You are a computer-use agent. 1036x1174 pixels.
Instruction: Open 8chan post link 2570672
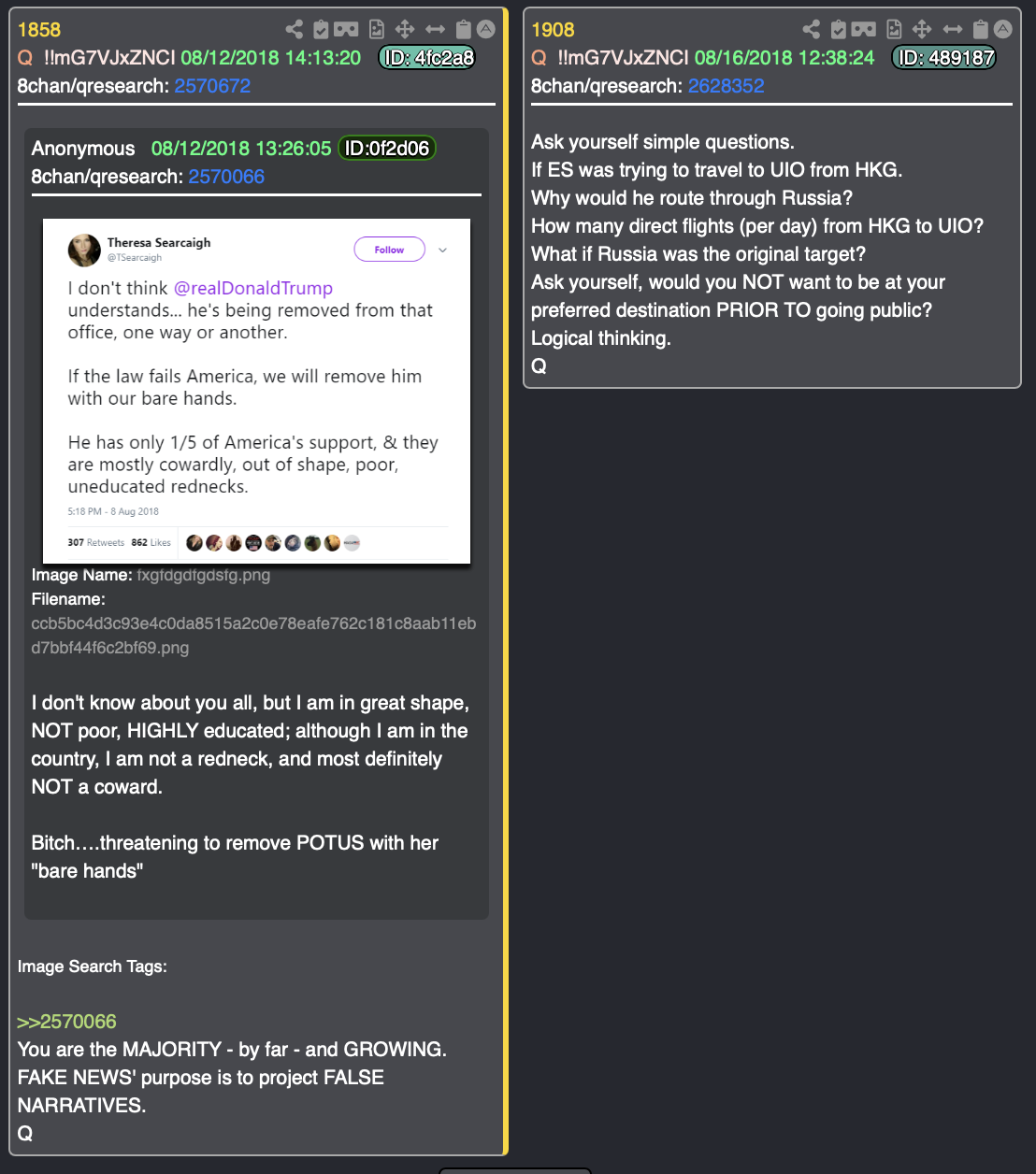tap(212, 86)
